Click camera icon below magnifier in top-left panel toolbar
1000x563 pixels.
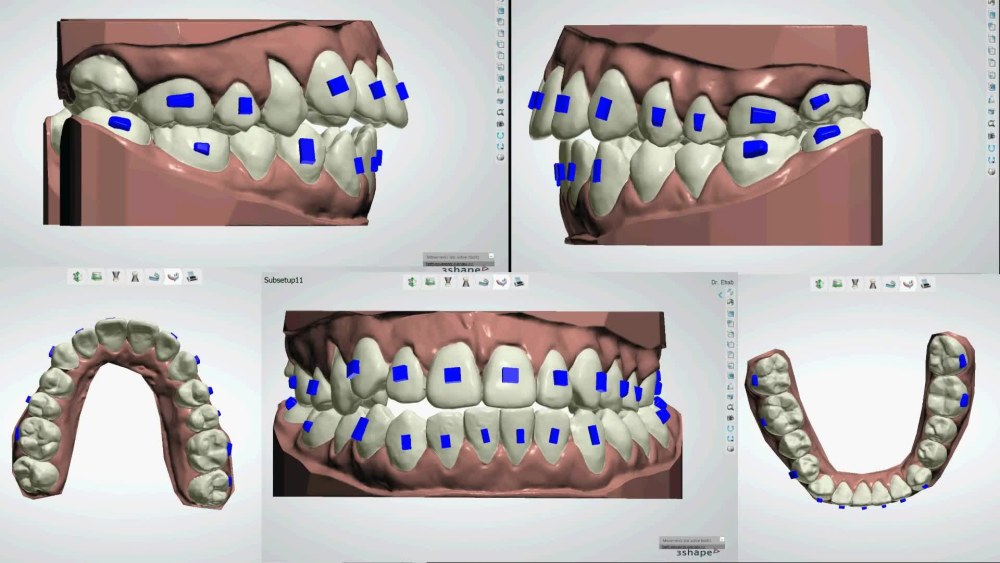point(501,124)
